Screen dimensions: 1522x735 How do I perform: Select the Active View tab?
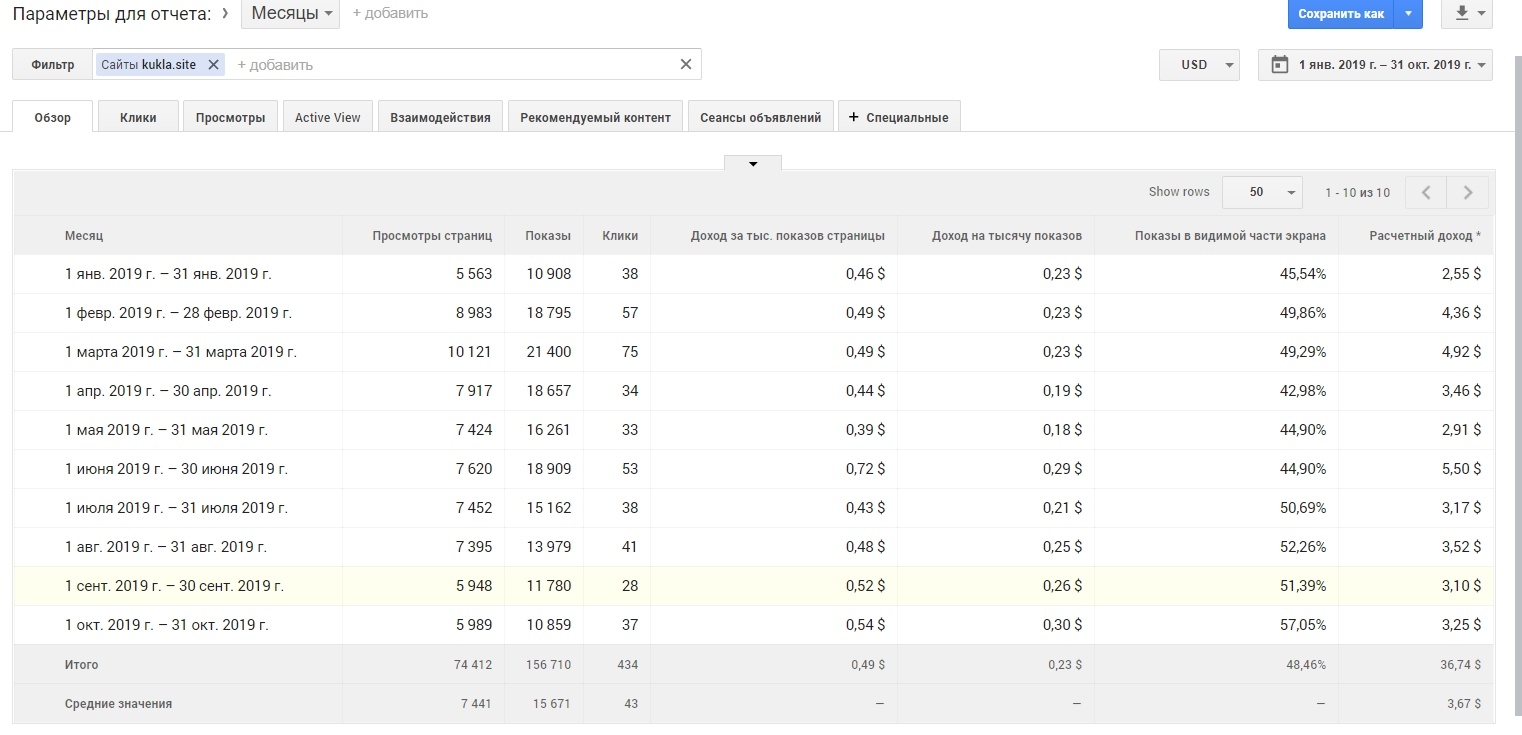pyautogui.click(x=327, y=117)
